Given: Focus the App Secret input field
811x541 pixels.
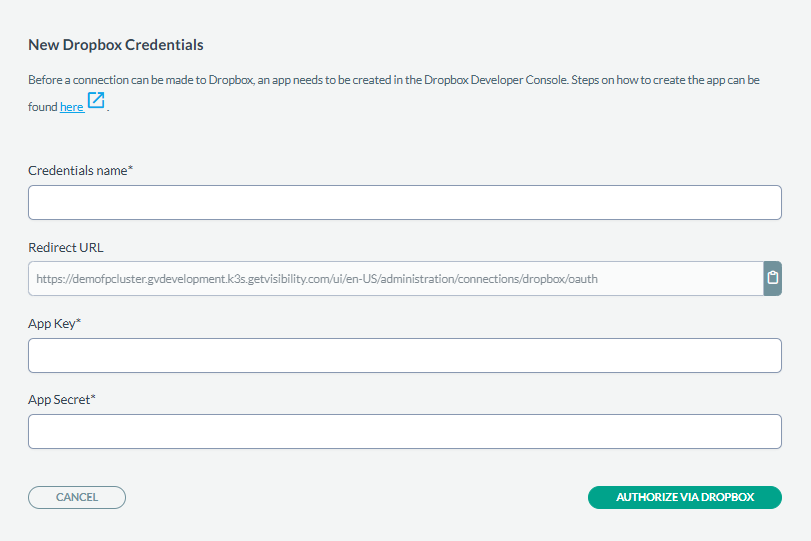Looking at the screenshot, I should (404, 431).
